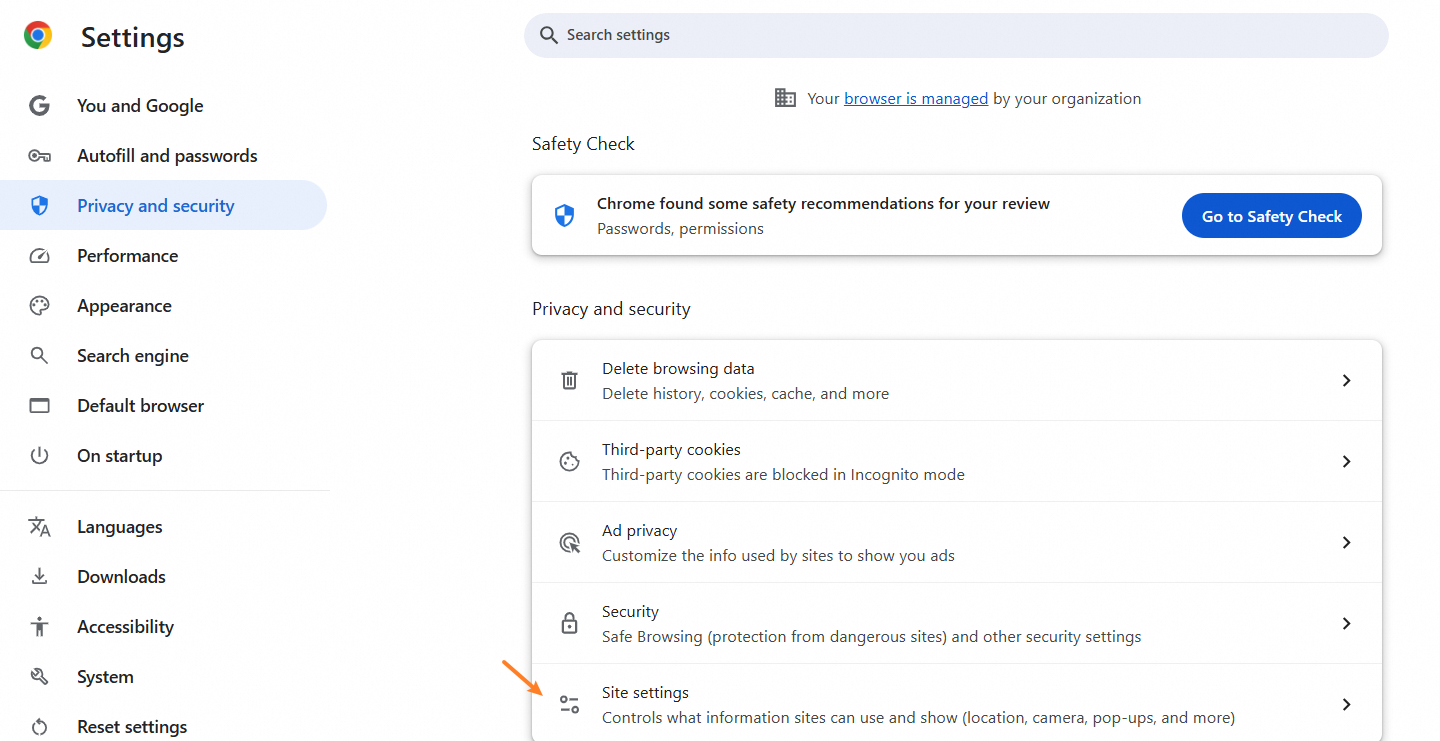This screenshot has height=741, width=1440.
Task: Open the Search engine menu item
Action: coord(133,356)
